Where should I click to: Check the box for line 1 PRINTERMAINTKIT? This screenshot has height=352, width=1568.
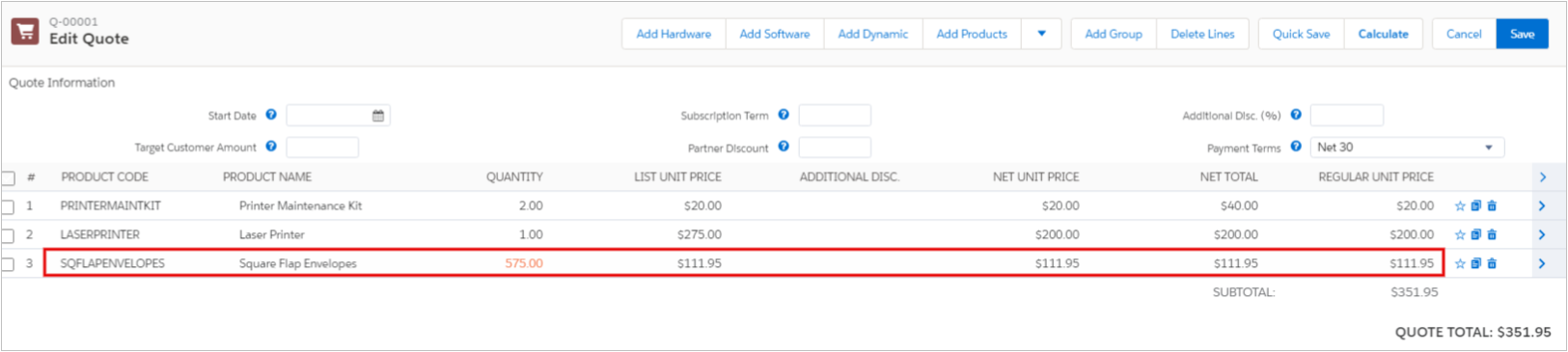pos(9,207)
